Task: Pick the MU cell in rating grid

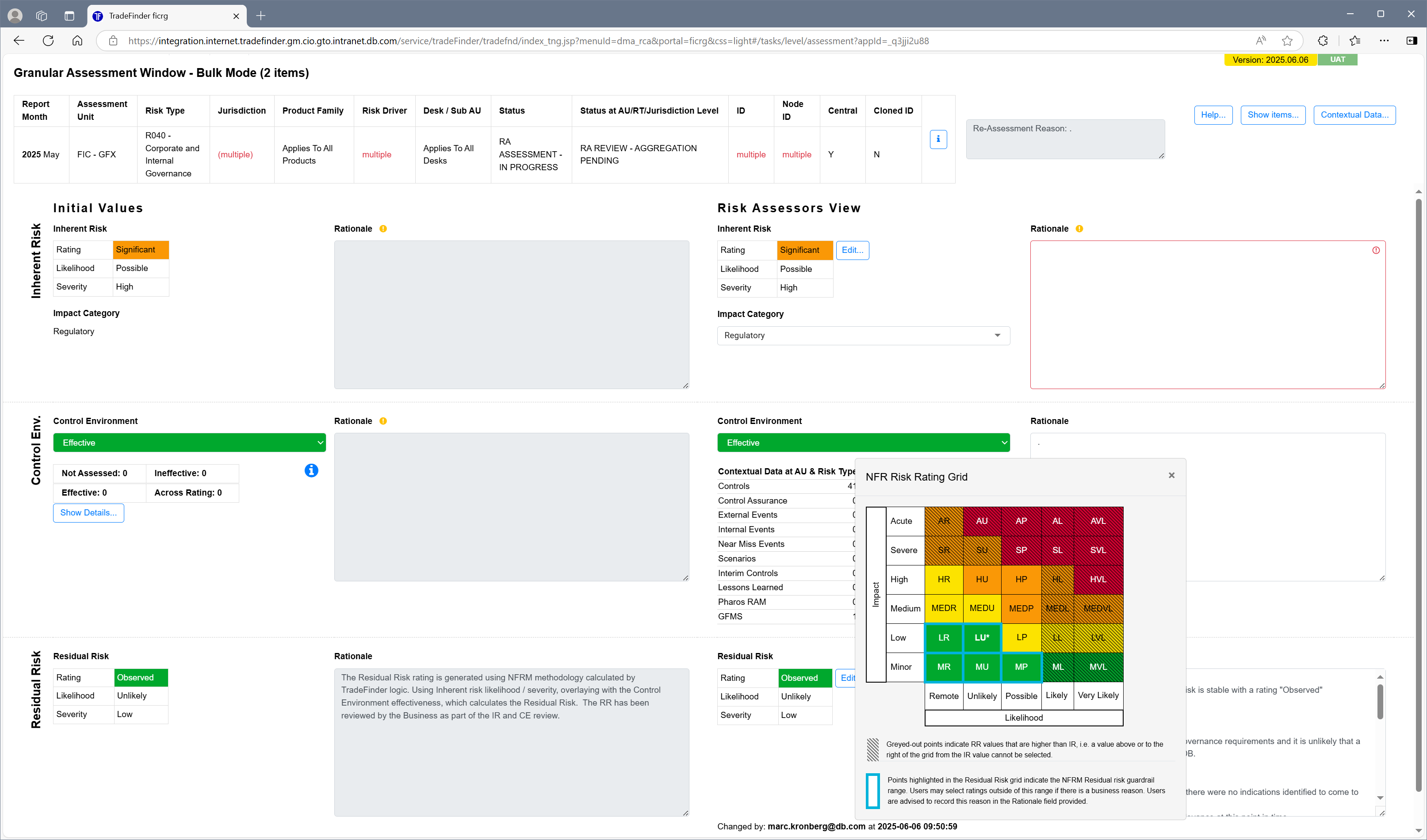Action: point(981,667)
